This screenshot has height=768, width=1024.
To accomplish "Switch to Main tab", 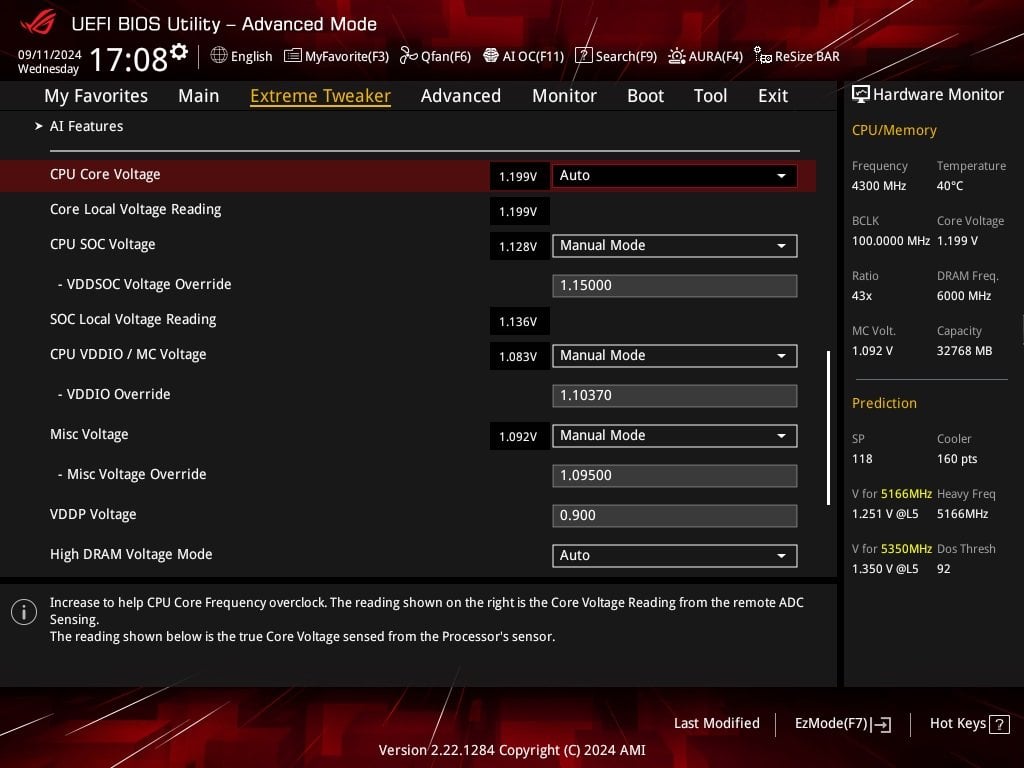I will tap(199, 96).
